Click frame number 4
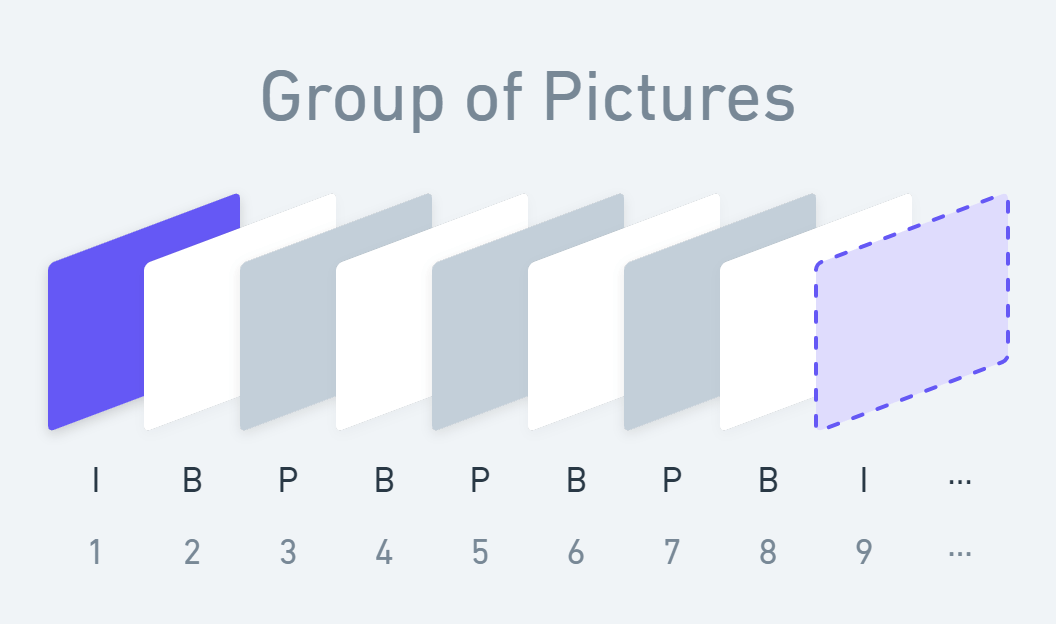The height and width of the screenshot is (624, 1056). [384, 553]
